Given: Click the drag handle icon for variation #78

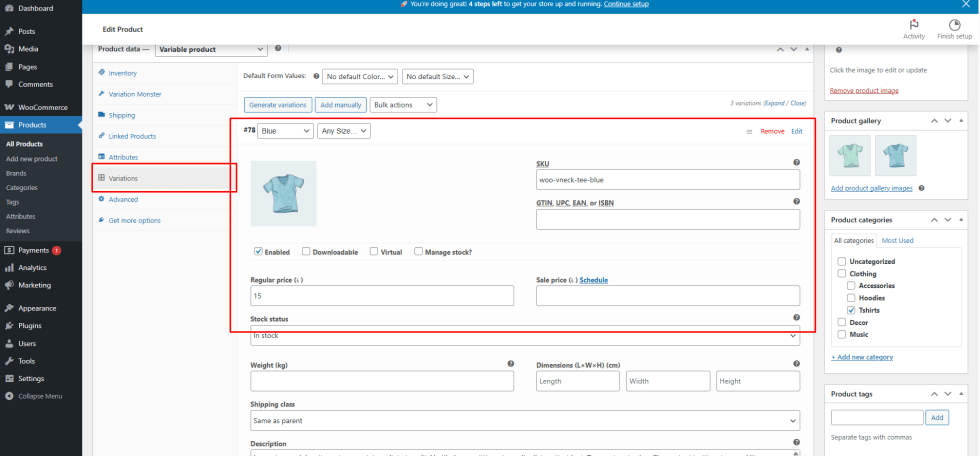Looking at the screenshot, I should [x=749, y=131].
